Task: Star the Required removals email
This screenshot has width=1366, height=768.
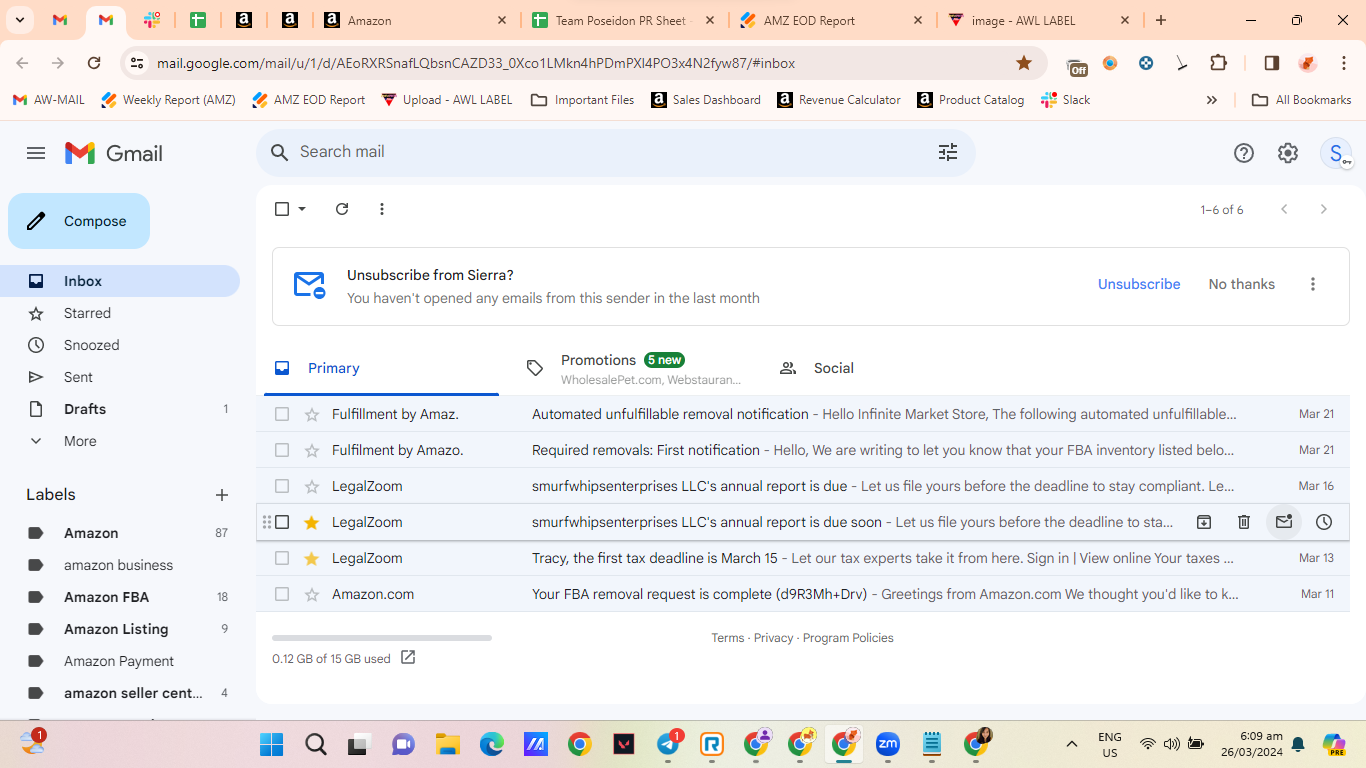Action: 311,450
